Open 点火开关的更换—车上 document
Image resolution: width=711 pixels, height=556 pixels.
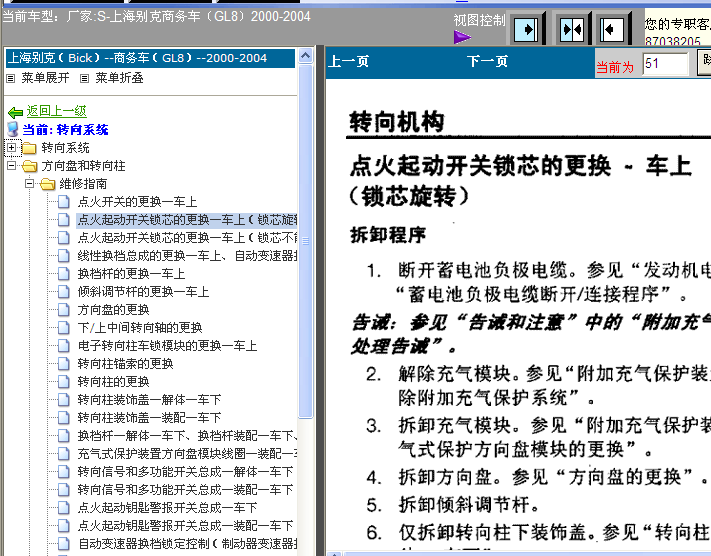(x=137, y=202)
